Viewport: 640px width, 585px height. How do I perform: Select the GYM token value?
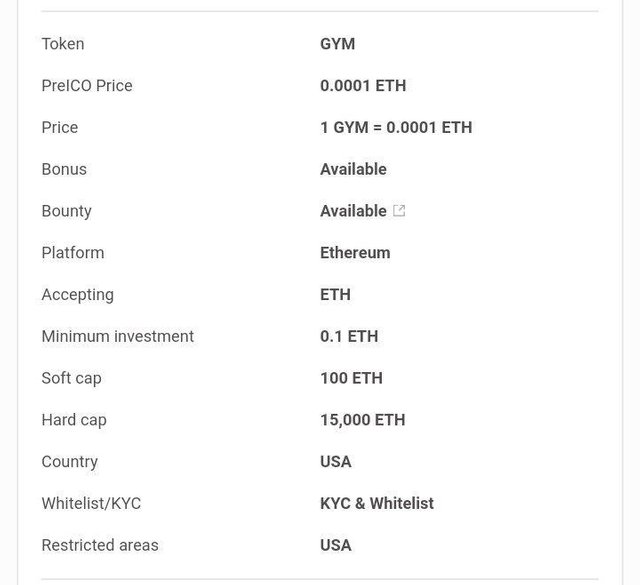(x=338, y=44)
